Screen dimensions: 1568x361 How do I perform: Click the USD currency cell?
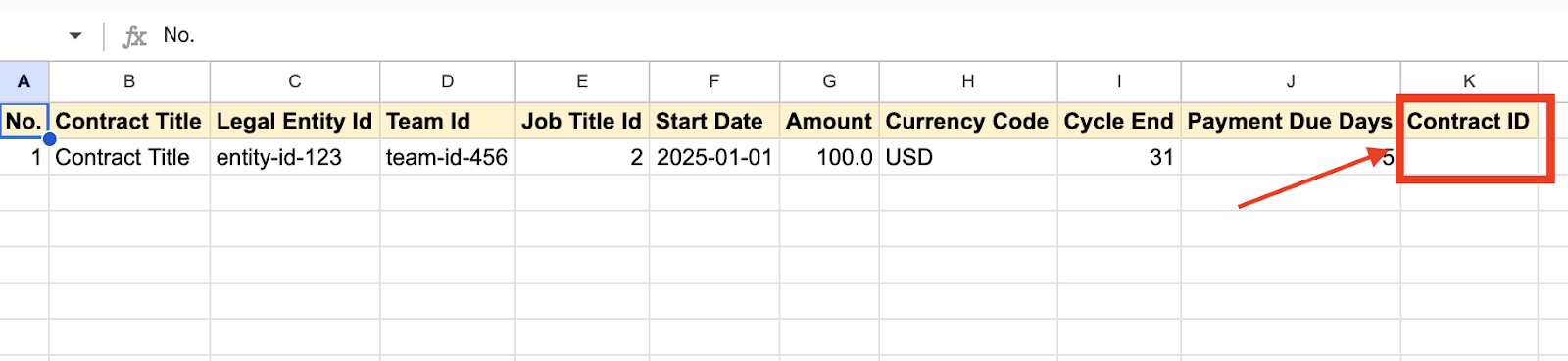[968, 157]
